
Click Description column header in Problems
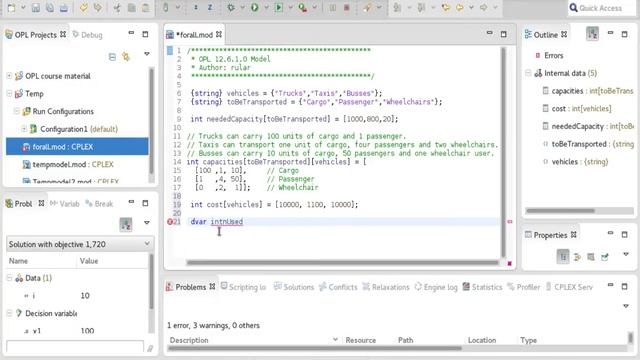[x=189, y=340]
